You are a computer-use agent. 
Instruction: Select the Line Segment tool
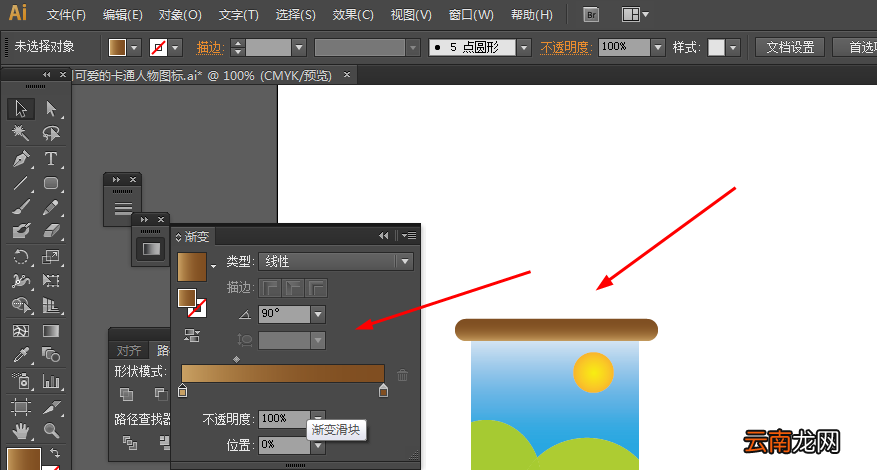21,183
